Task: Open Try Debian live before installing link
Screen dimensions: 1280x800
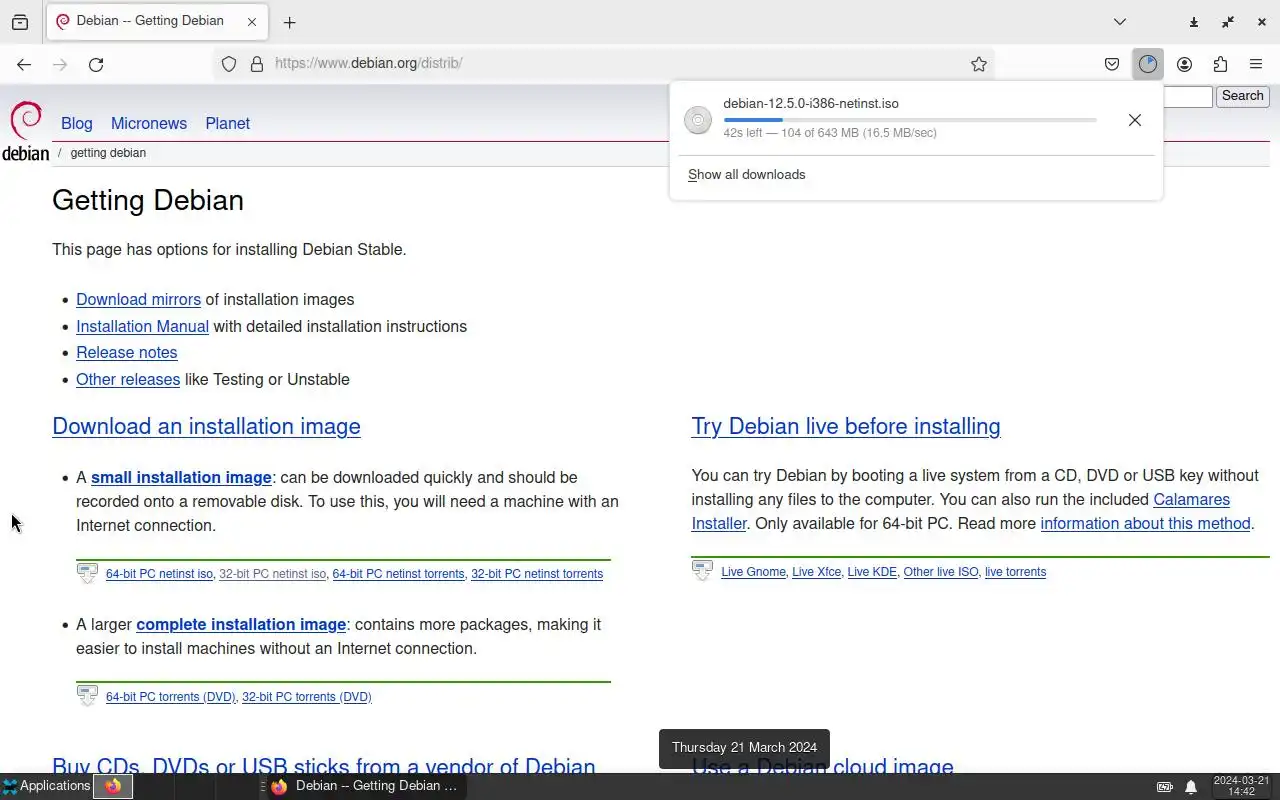Action: (x=846, y=426)
